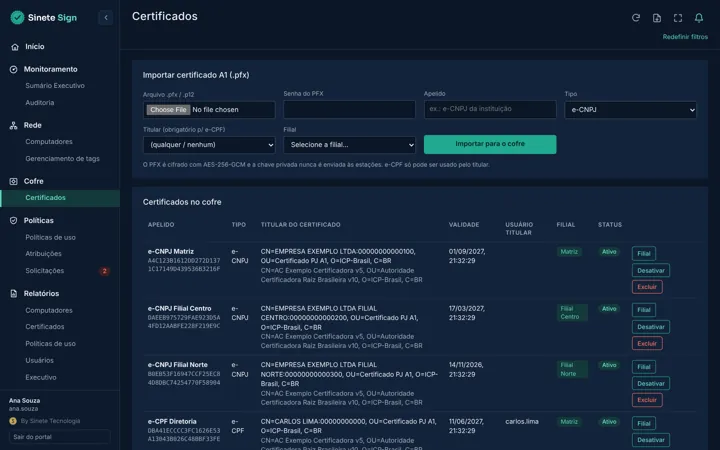Open notifications bell
Viewport: 720px width, 450px height.
click(x=699, y=17)
